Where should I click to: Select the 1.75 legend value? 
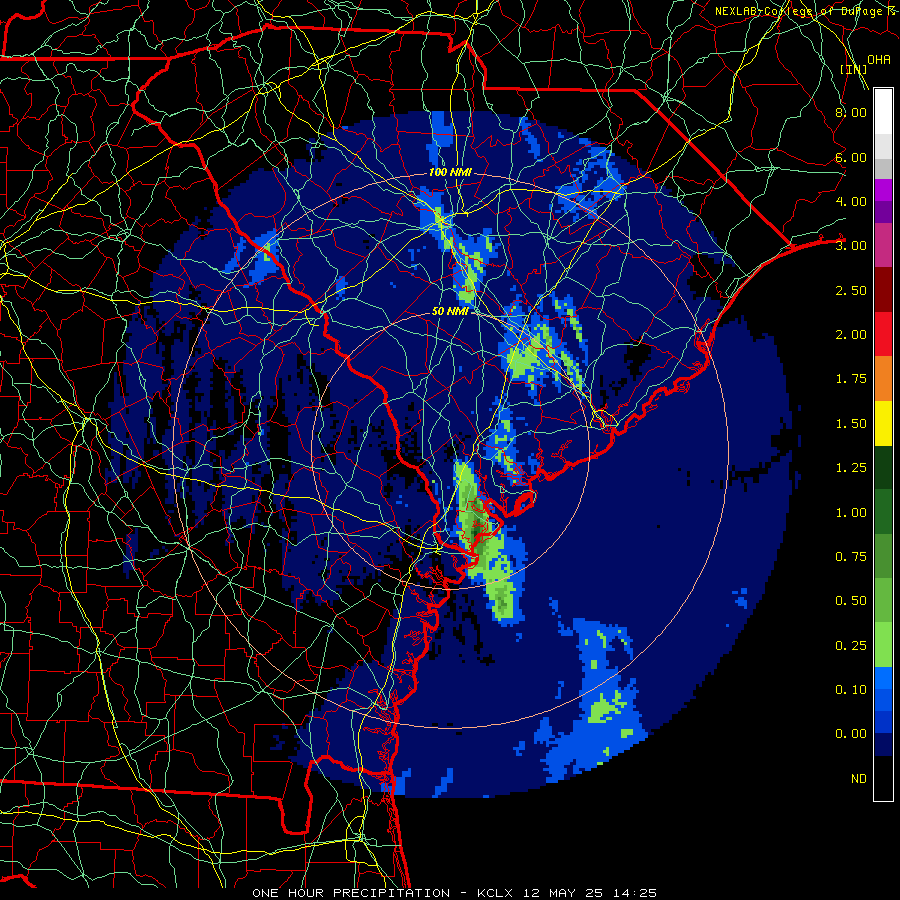pos(851,379)
